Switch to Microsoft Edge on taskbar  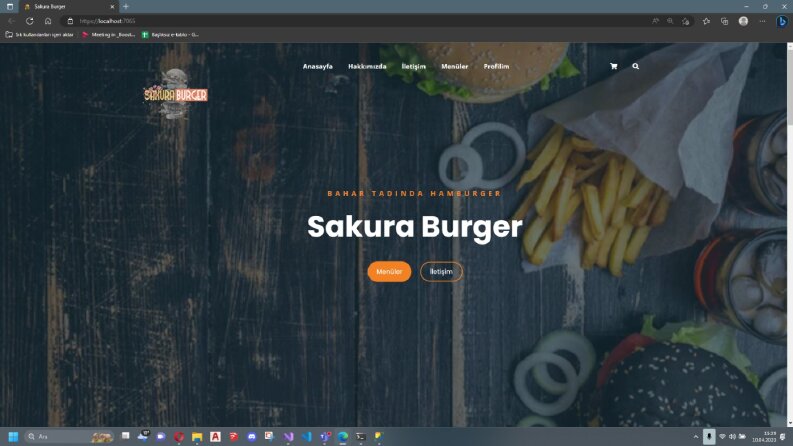click(343, 436)
